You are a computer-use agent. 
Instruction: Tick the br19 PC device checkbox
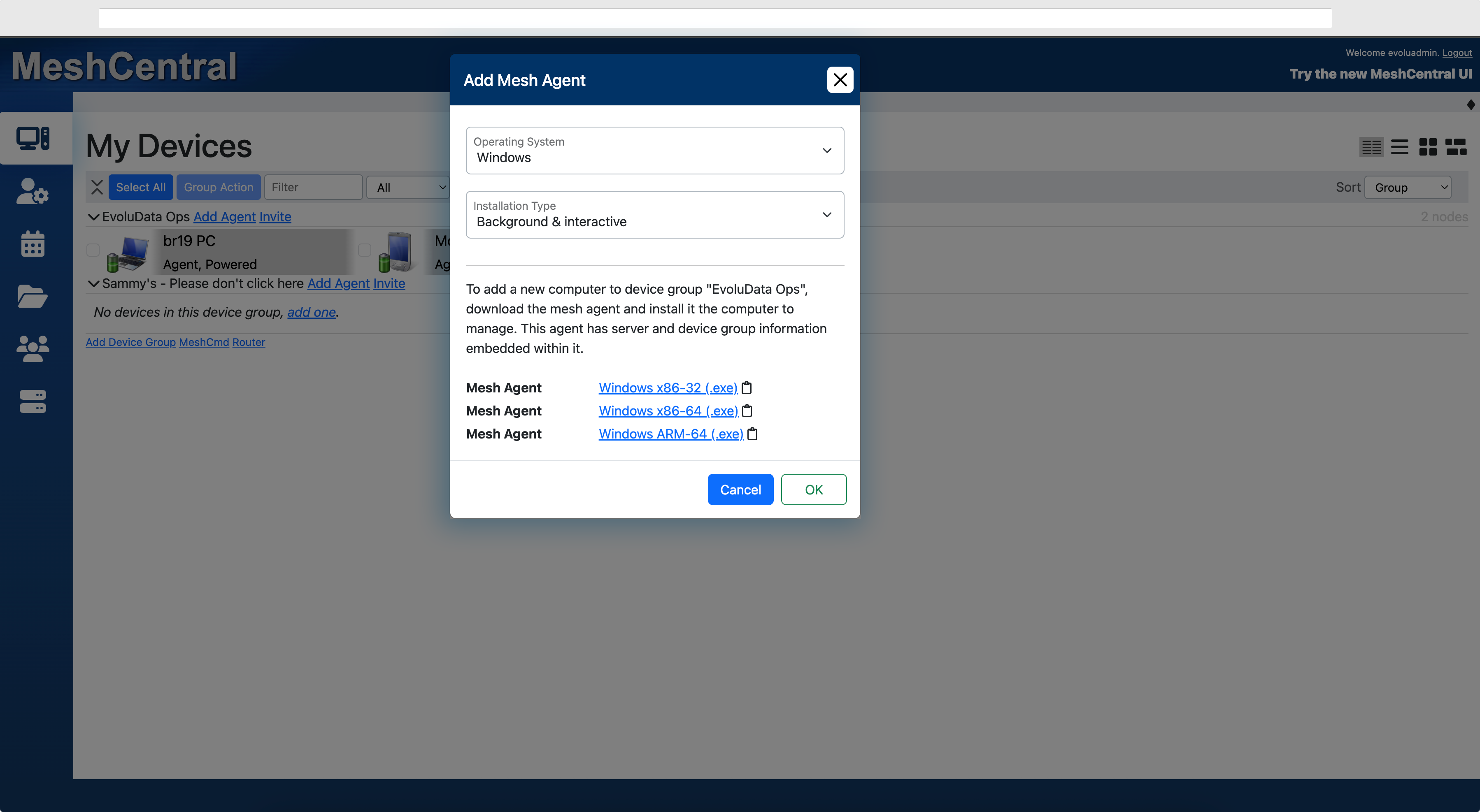coord(93,250)
